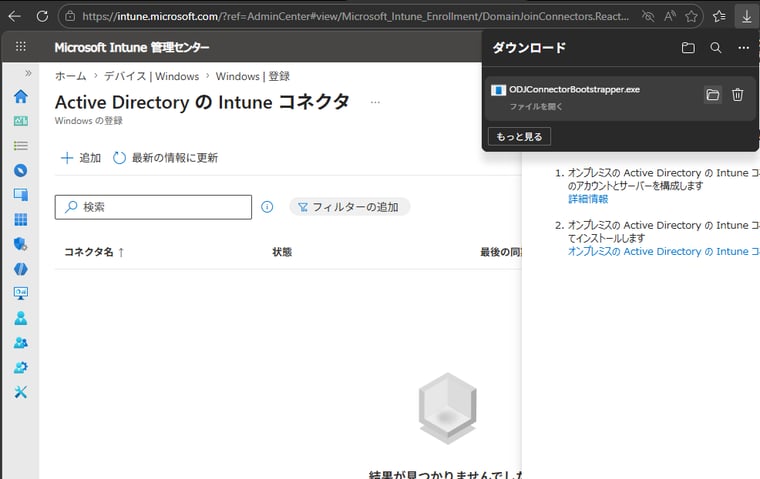
Task: Toggle the browser downloads arrow icon
Action: coord(746,16)
